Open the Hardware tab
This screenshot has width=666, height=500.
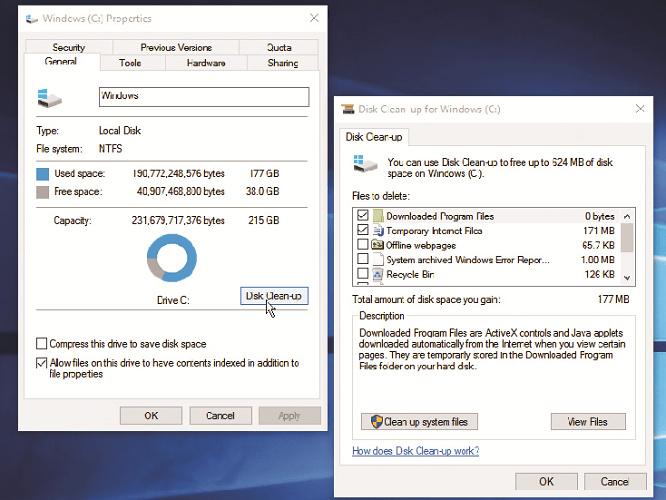[206, 63]
